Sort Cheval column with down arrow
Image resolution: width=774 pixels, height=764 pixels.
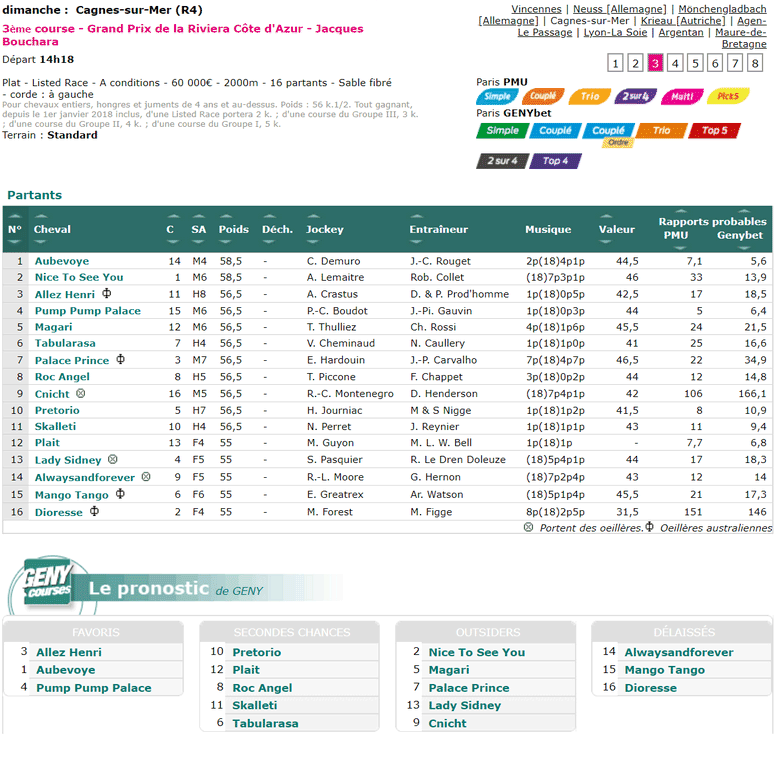pyautogui.click(x=40, y=242)
